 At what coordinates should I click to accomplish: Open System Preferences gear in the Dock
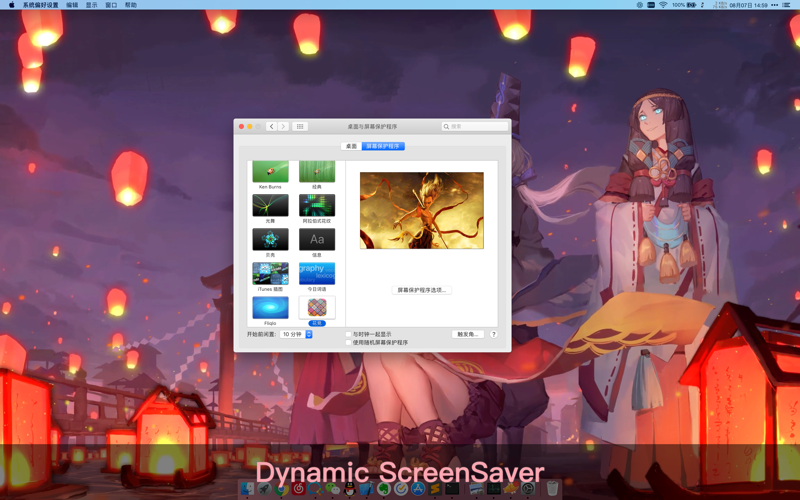(528, 489)
